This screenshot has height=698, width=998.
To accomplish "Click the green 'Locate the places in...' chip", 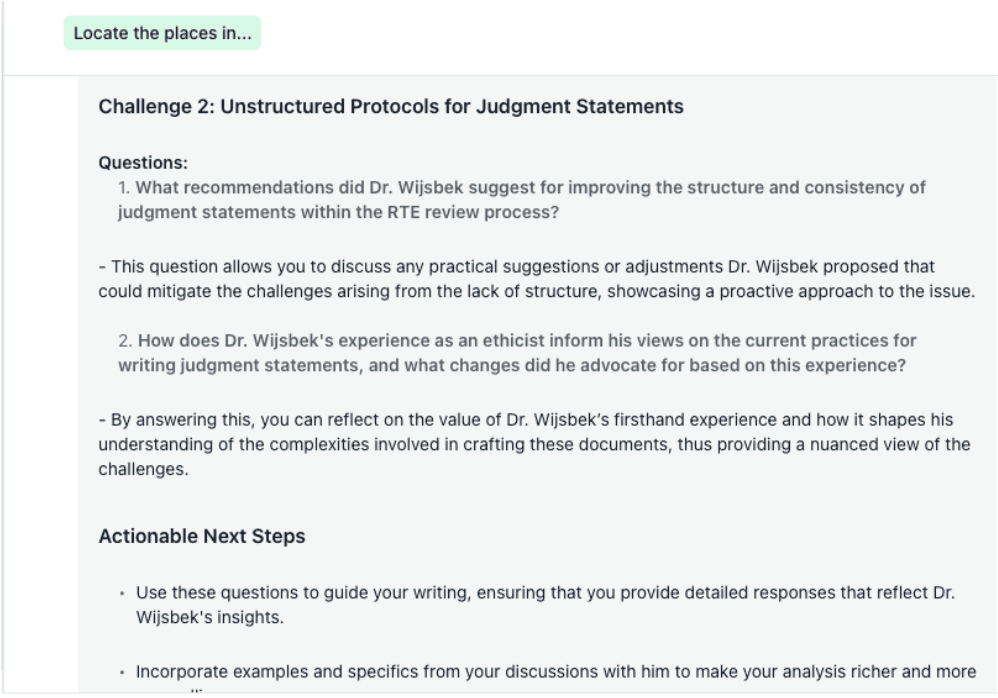I will tap(162, 33).
